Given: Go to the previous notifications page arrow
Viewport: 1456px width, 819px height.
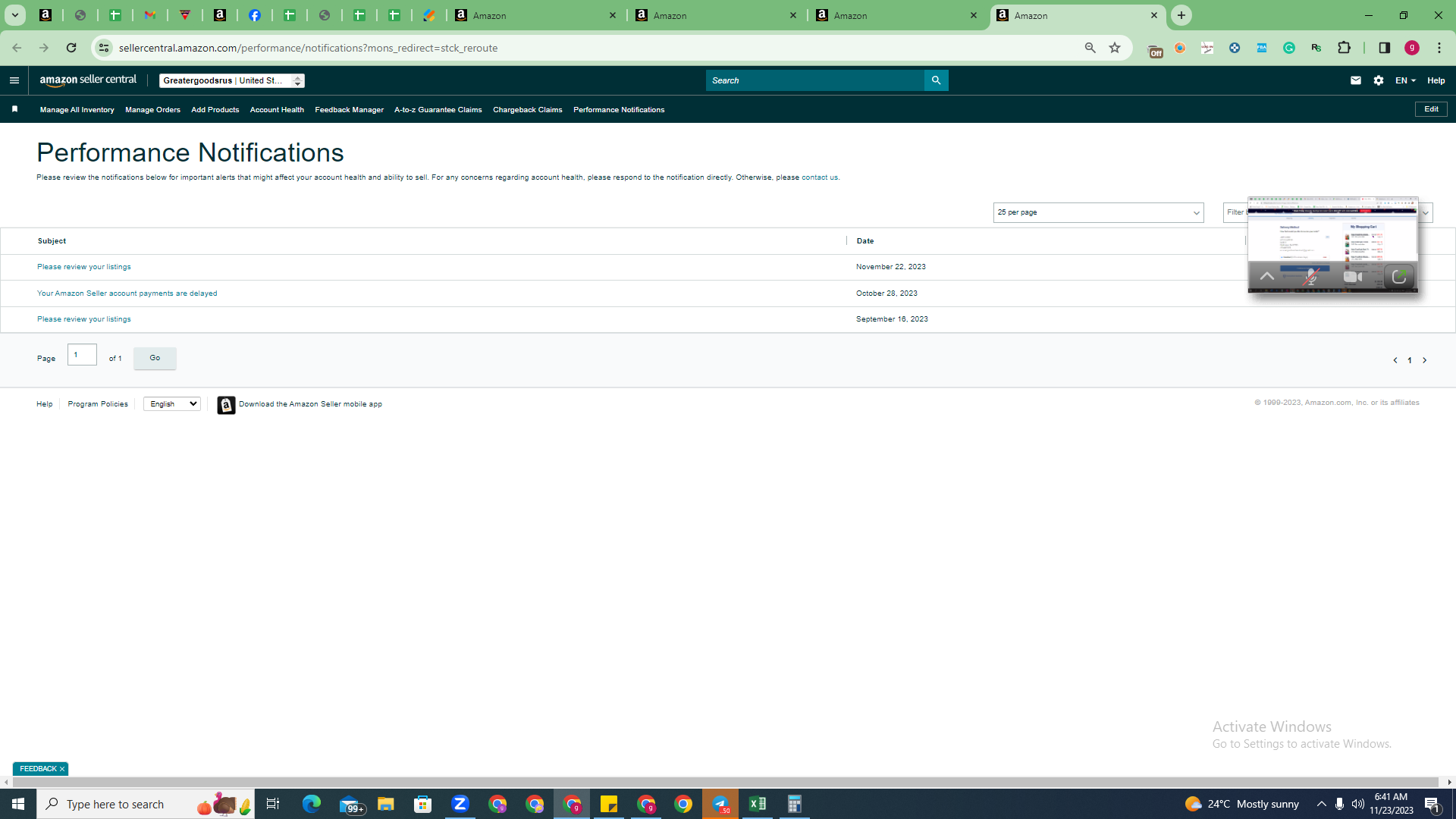Looking at the screenshot, I should pos(1395,360).
